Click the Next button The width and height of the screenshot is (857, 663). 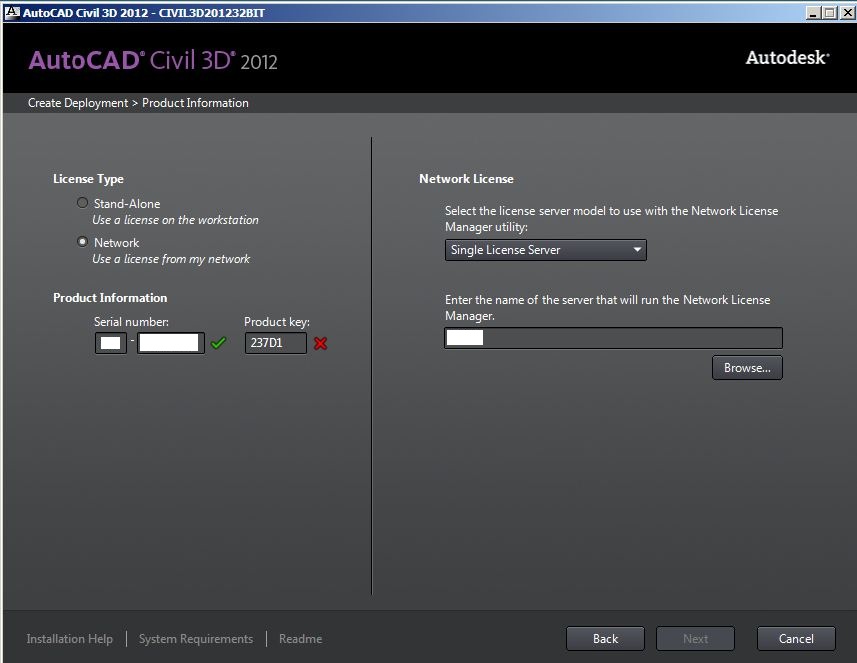pos(695,638)
